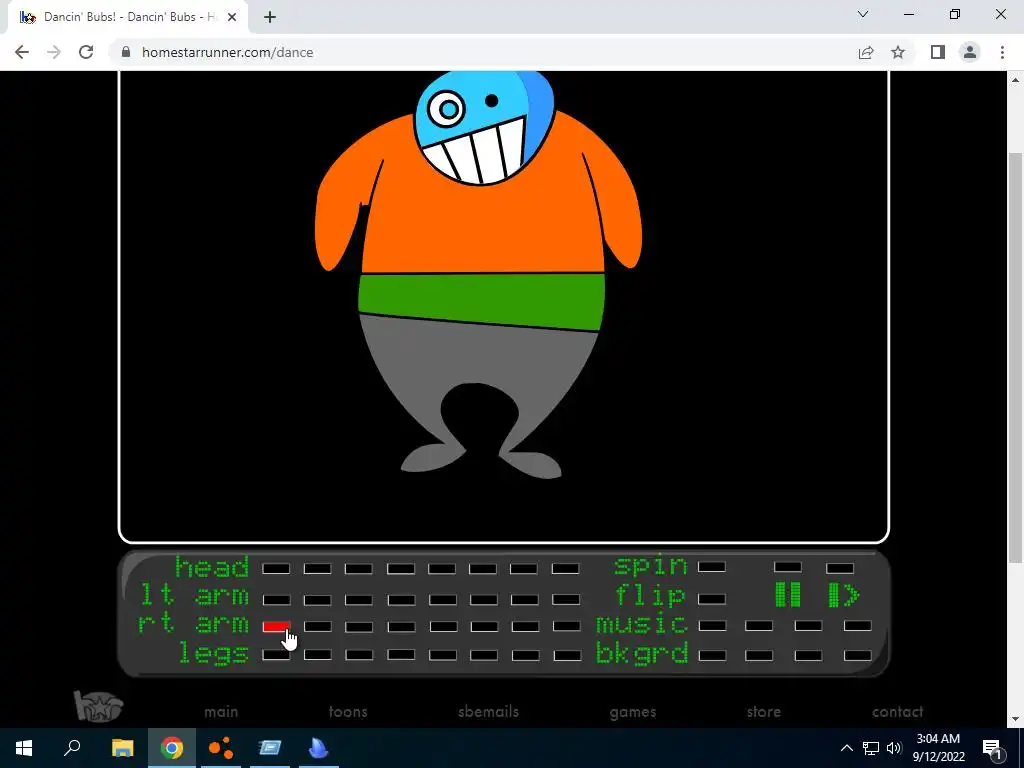Open the toons link
The width and height of the screenshot is (1024, 768).
pos(348,712)
